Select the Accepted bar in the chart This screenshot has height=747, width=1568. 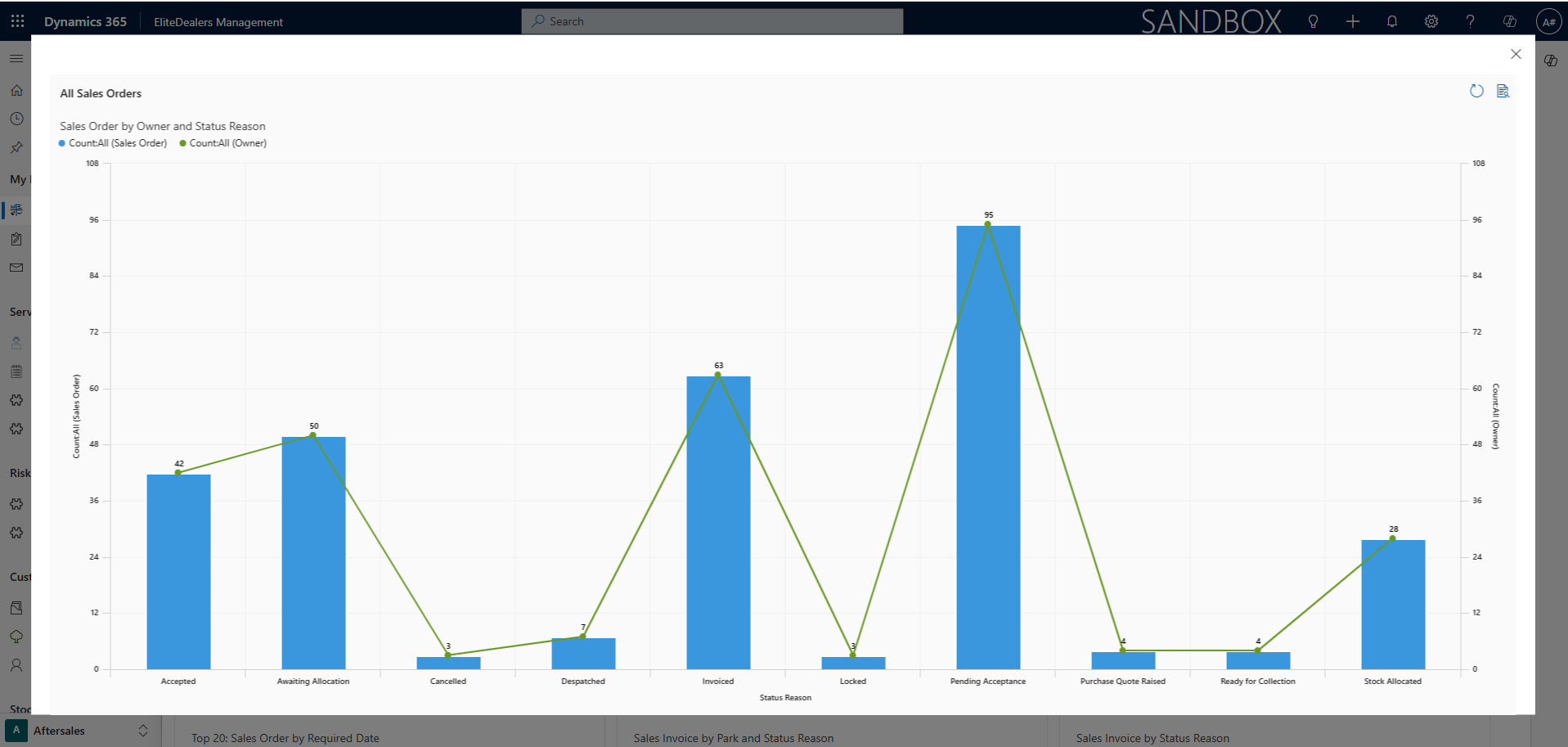[178, 571]
